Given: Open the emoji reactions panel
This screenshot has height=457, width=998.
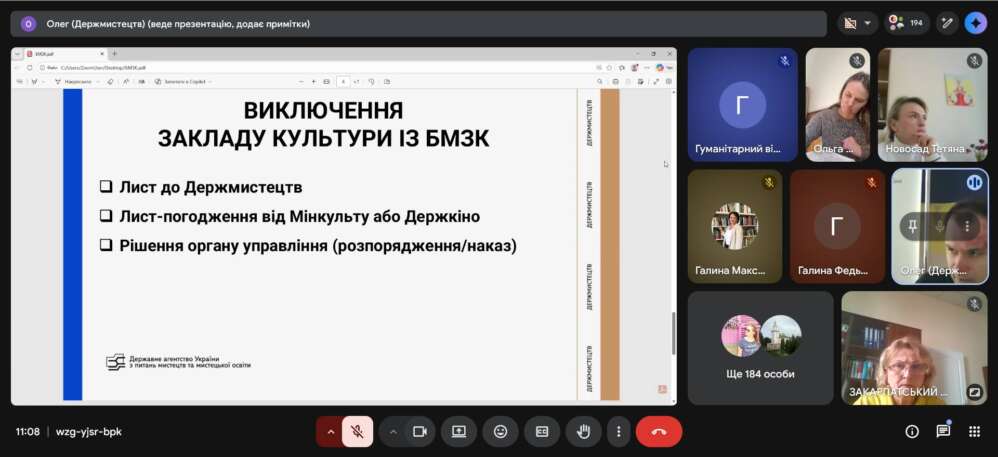Looking at the screenshot, I should (500, 431).
